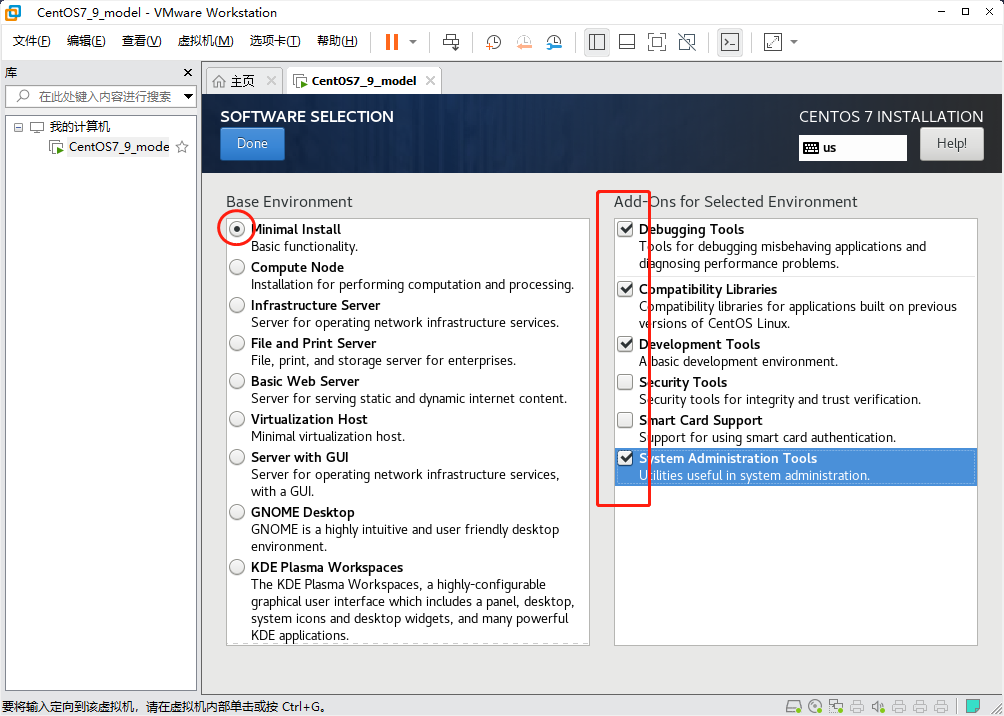Switch to the CentOS7_9_model tab
The width and height of the screenshot is (1004, 716).
click(x=364, y=81)
